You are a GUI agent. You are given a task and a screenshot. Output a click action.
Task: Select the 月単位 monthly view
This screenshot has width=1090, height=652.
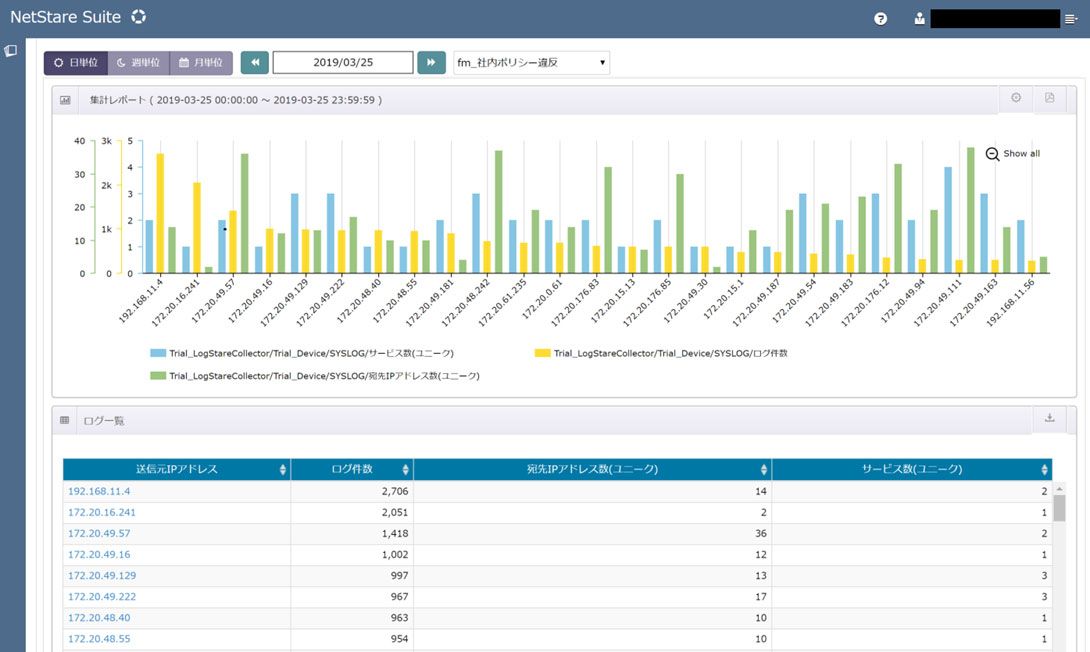[x=201, y=63]
